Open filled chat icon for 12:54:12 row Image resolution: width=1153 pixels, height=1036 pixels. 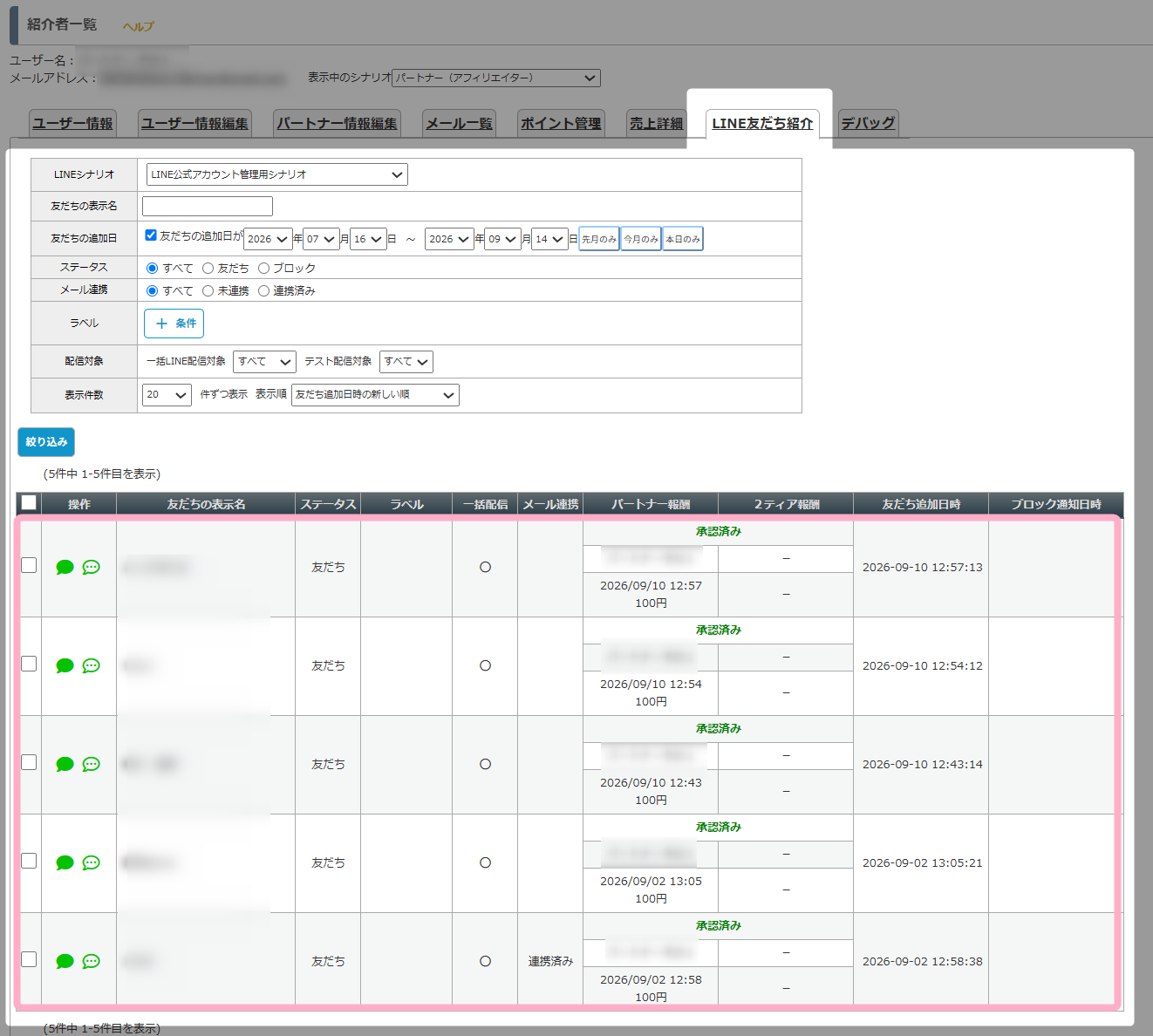pos(65,666)
